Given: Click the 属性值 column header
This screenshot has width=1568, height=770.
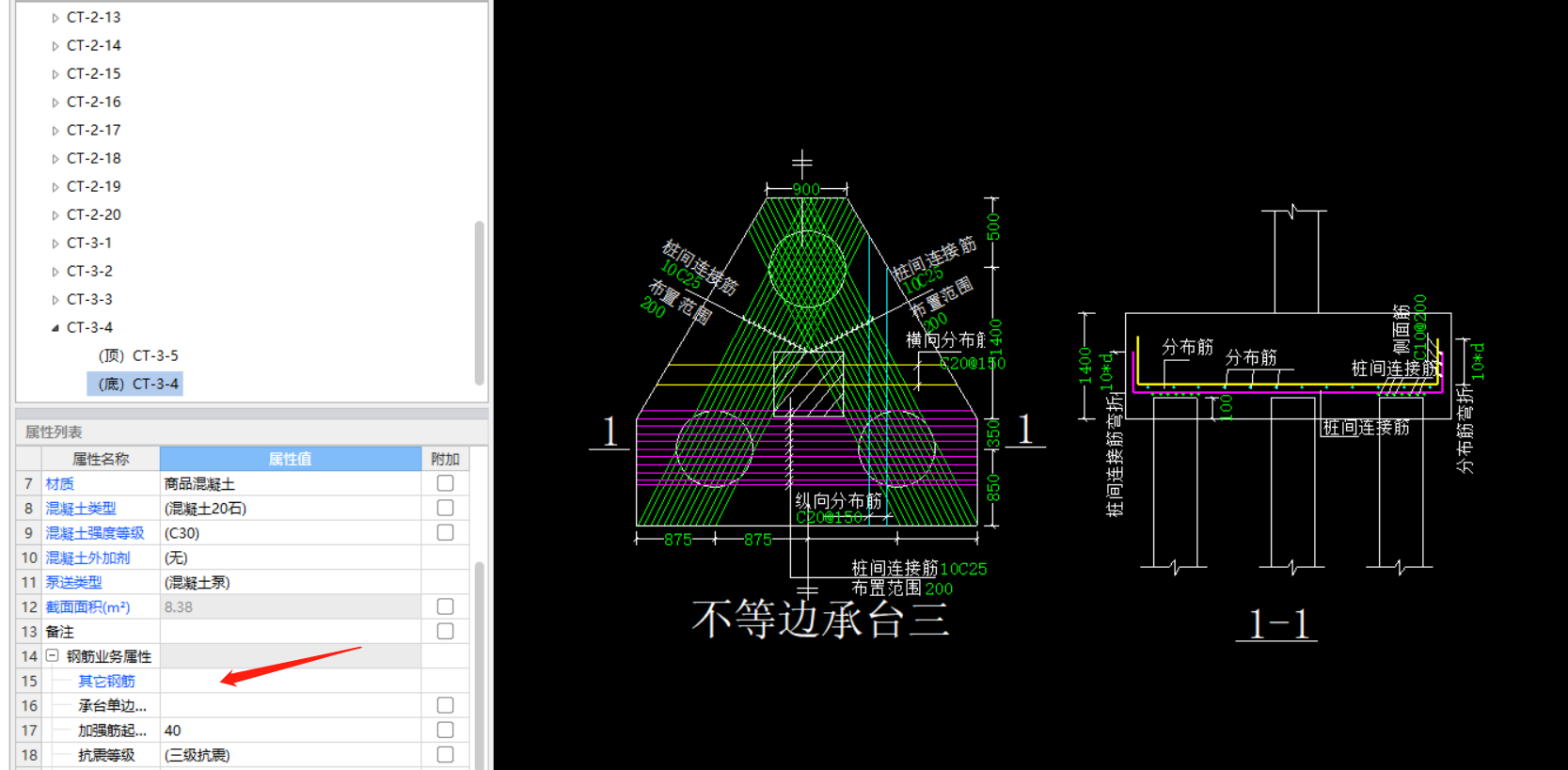Looking at the screenshot, I should click(291, 459).
